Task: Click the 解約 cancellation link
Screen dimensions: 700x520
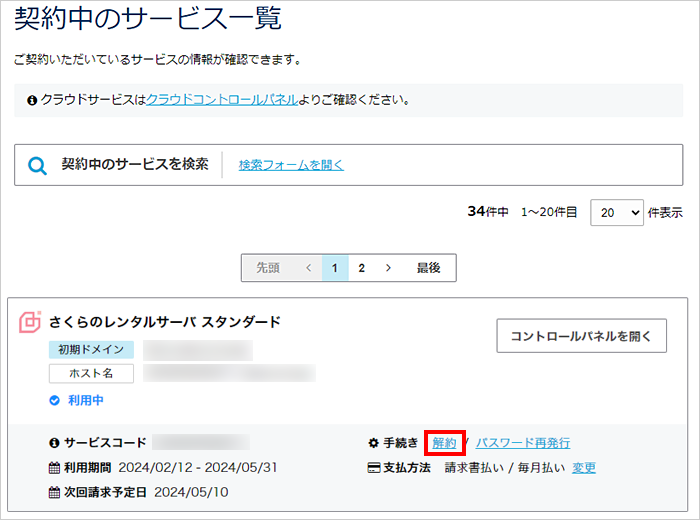Action: [x=444, y=443]
